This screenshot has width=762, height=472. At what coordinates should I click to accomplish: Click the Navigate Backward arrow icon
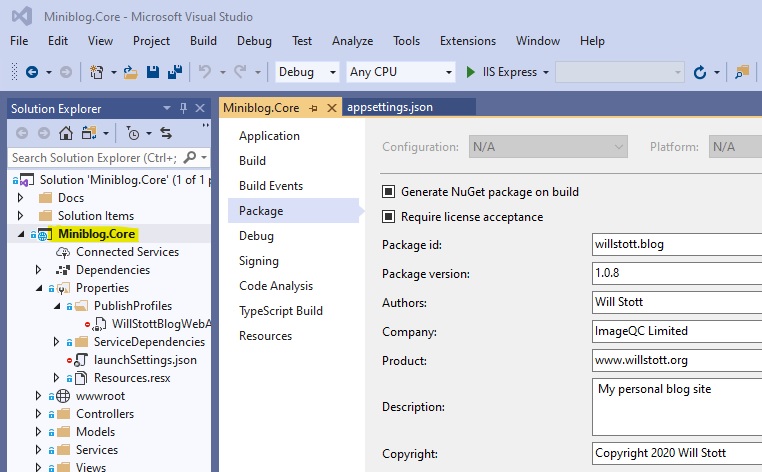(x=31, y=72)
